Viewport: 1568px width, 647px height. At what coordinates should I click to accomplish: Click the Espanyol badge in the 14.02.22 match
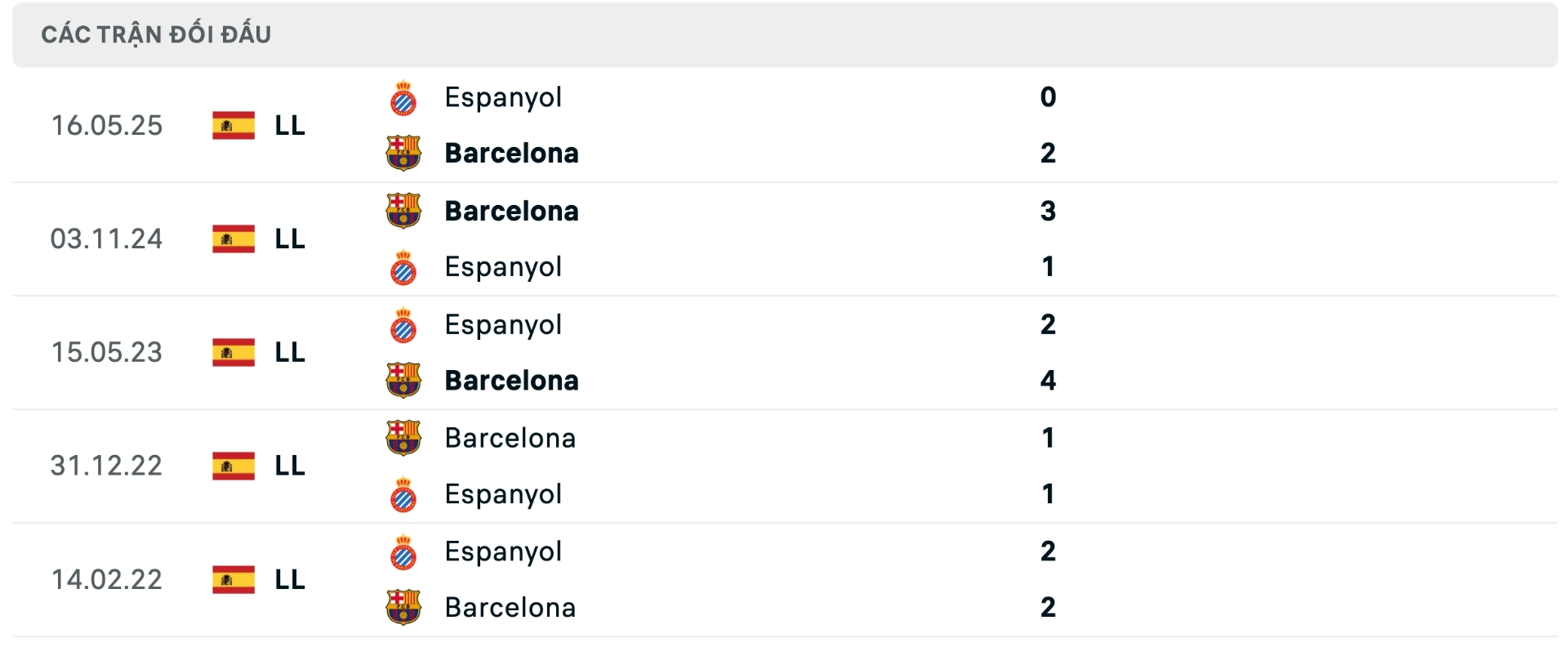[403, 551]
